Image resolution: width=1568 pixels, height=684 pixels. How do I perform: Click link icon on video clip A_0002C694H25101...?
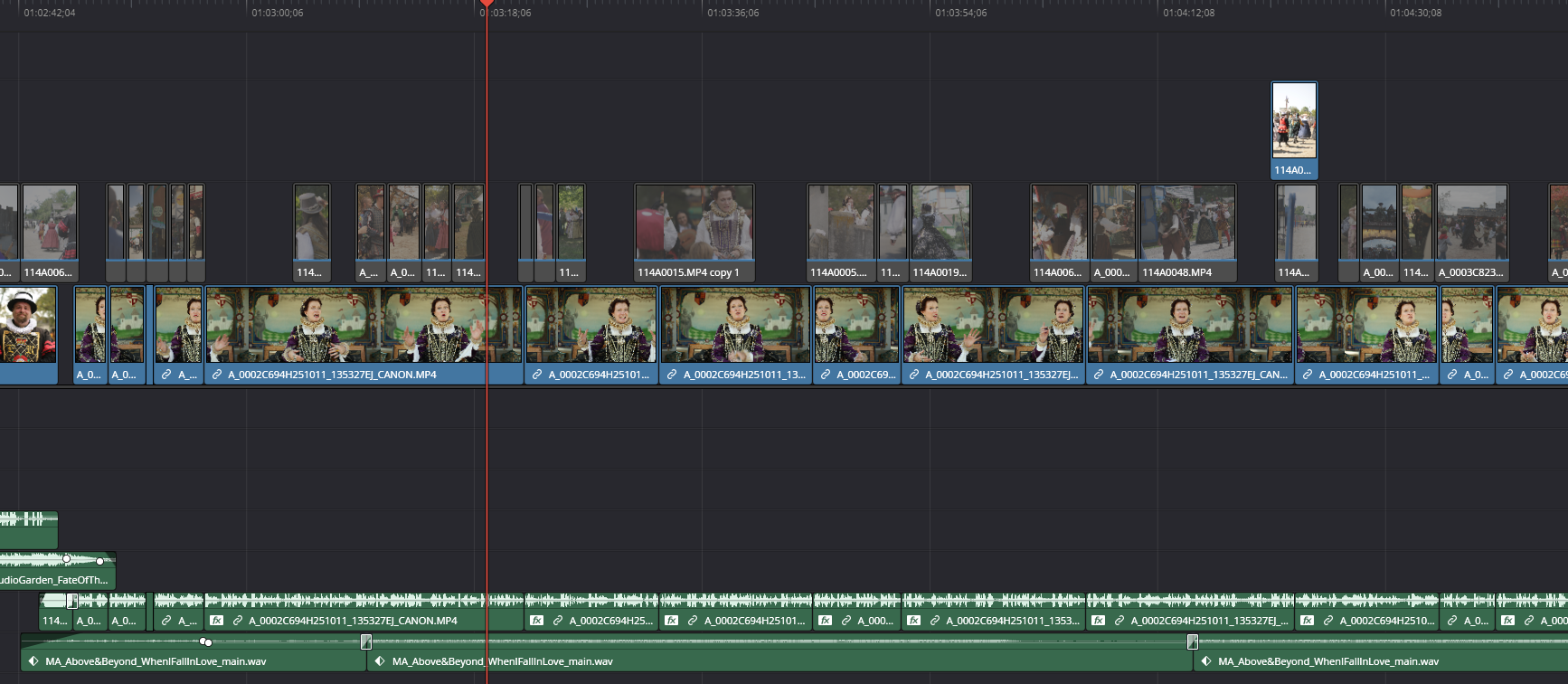click(x=537, y=375)
